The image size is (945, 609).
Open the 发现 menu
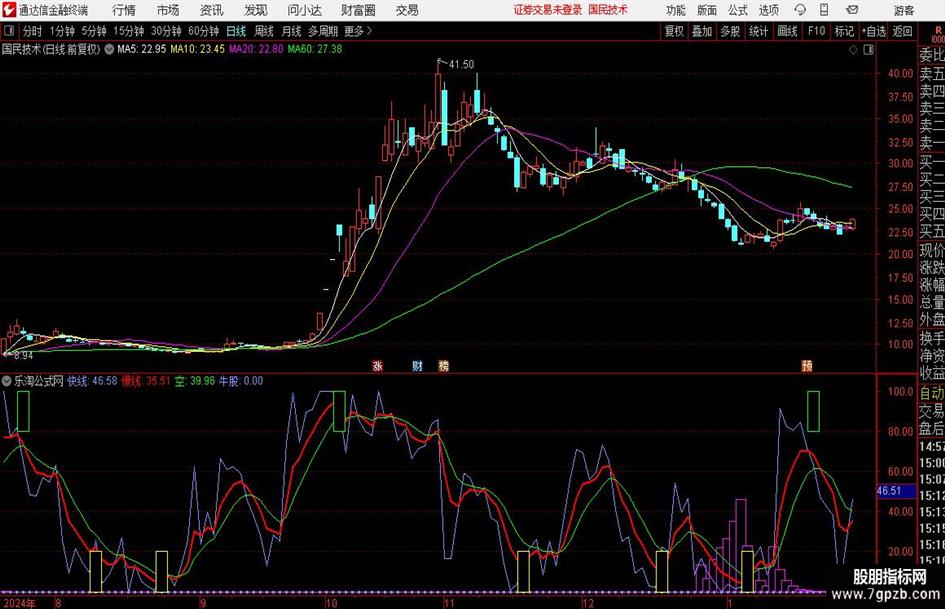256,10
